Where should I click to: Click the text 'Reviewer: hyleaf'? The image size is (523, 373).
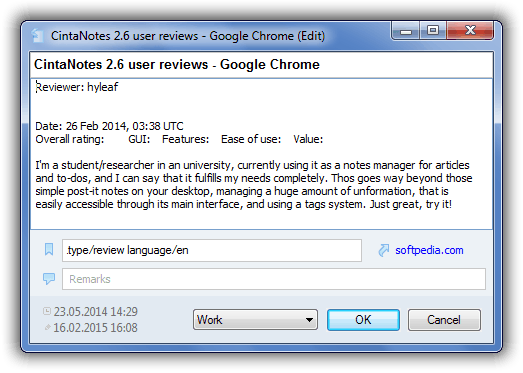pos(77,87)
